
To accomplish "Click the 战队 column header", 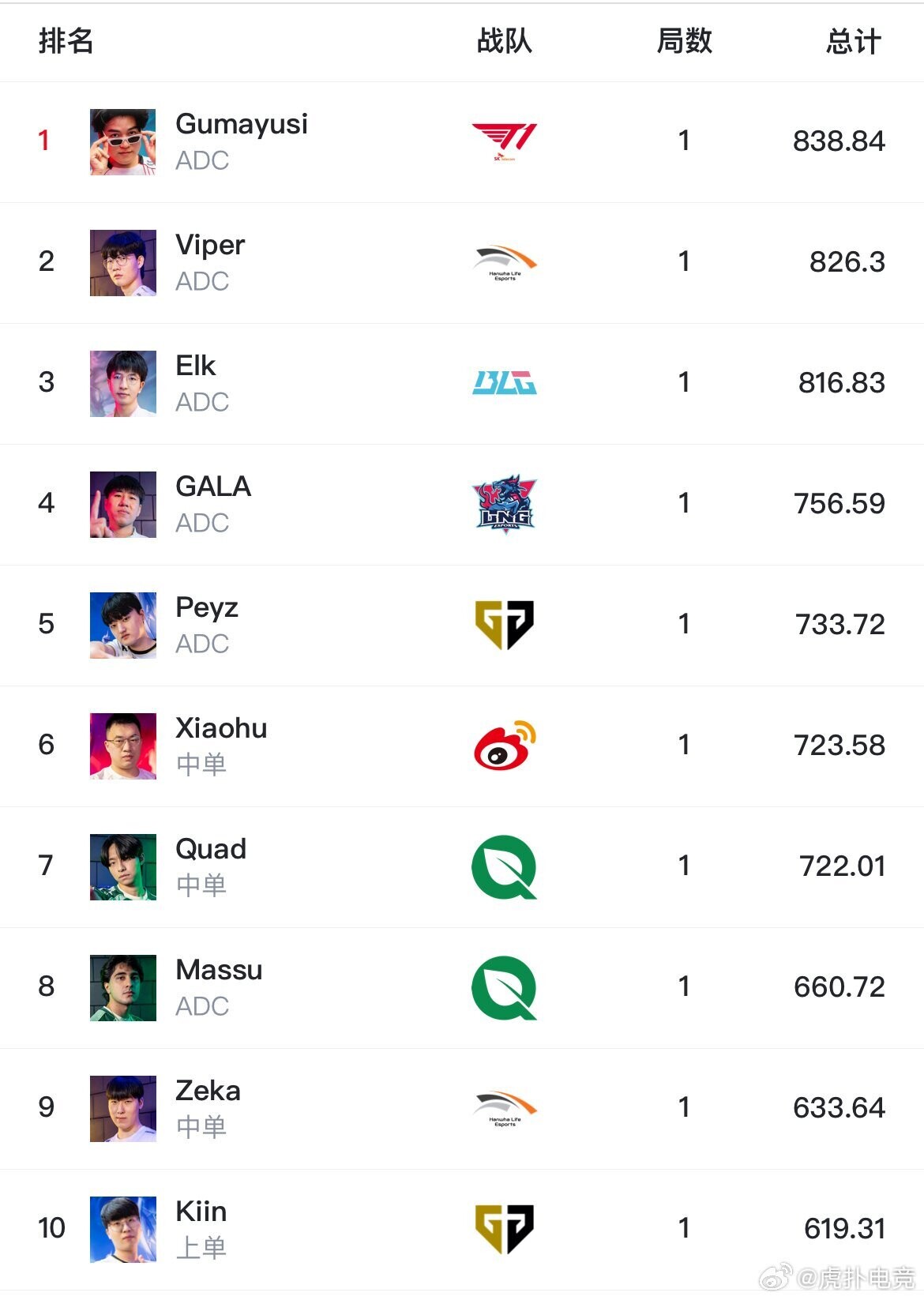I will tap(504, 41).
